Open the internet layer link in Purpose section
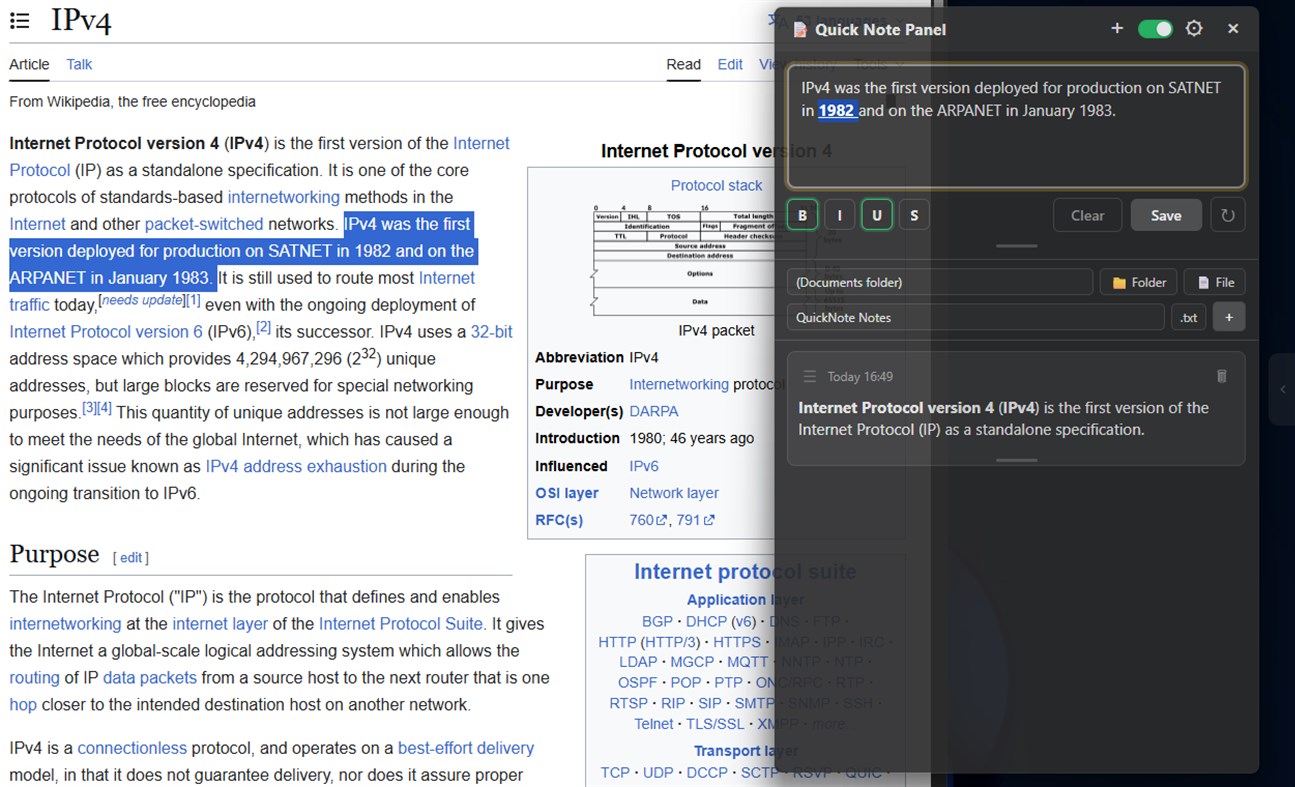The width and height of the screenshot is (1295, 787). pos(220,624)
